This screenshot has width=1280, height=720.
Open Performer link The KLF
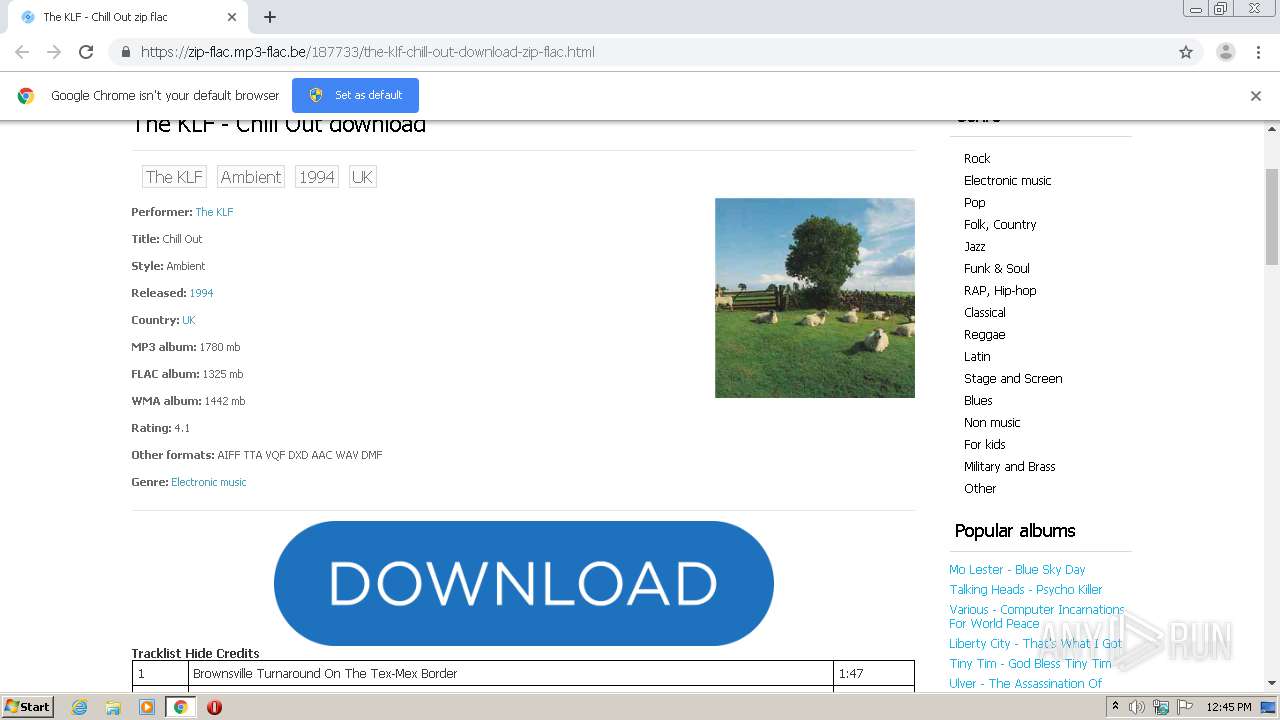tap(214, 212)
